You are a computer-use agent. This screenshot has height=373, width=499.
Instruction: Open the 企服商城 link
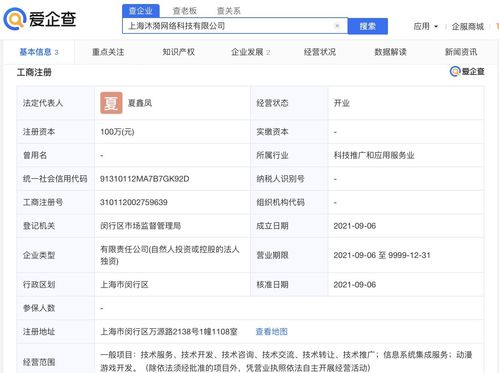[468, 27]
